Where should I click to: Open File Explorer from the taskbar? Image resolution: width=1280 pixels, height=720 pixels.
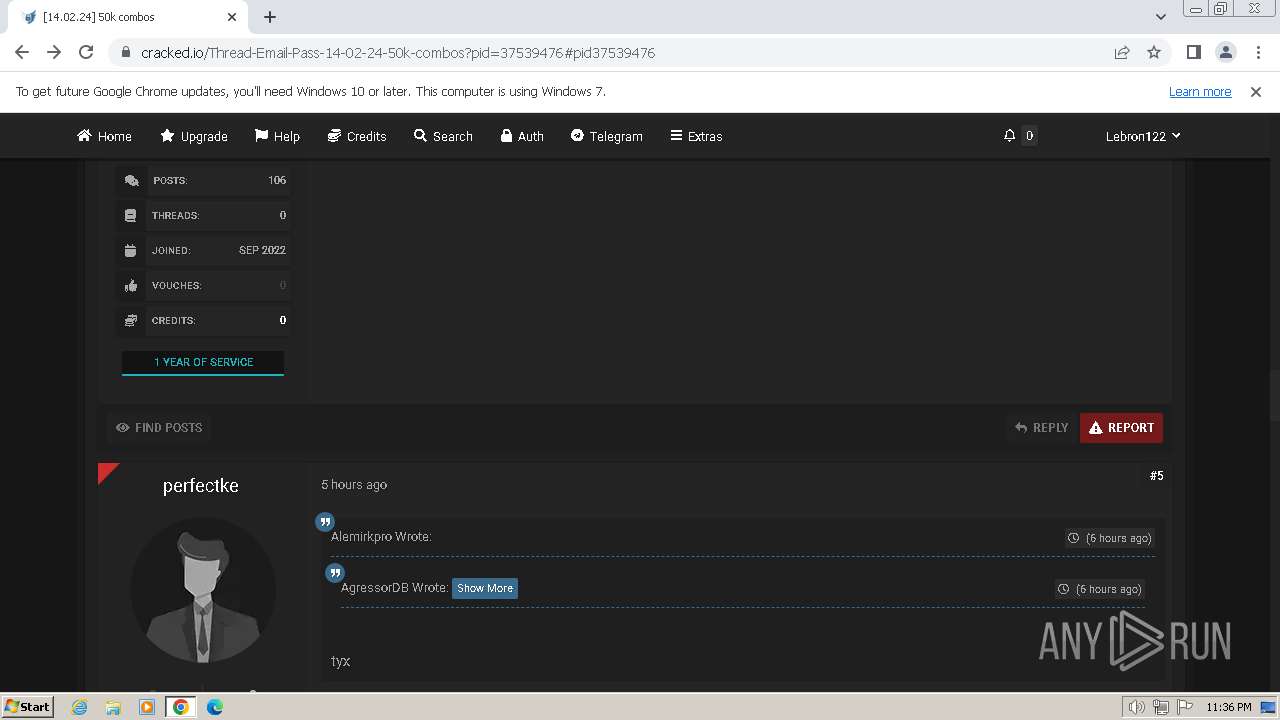tap(113, 707)
